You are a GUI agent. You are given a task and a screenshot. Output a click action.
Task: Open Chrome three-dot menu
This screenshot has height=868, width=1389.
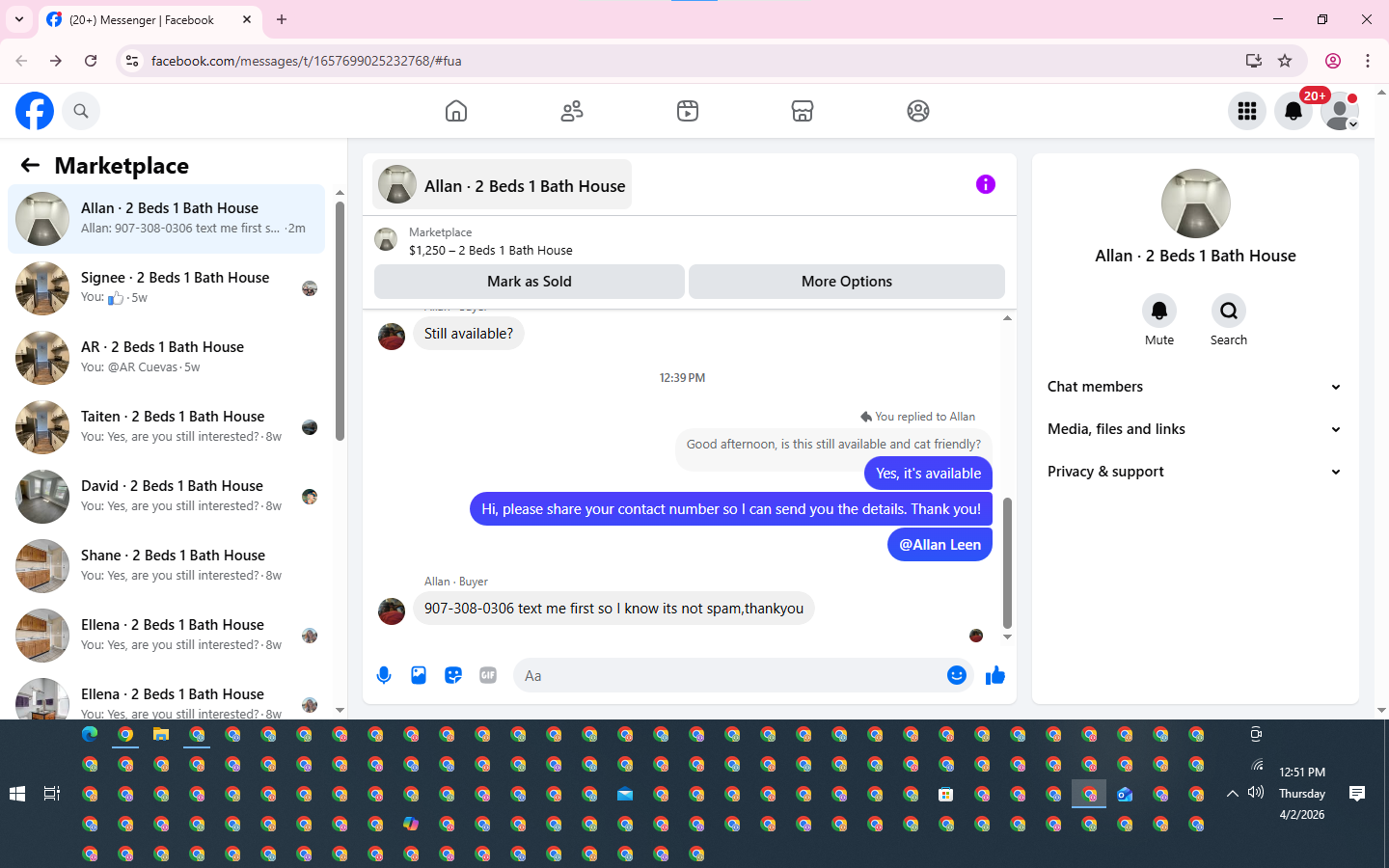[1368, 61]
